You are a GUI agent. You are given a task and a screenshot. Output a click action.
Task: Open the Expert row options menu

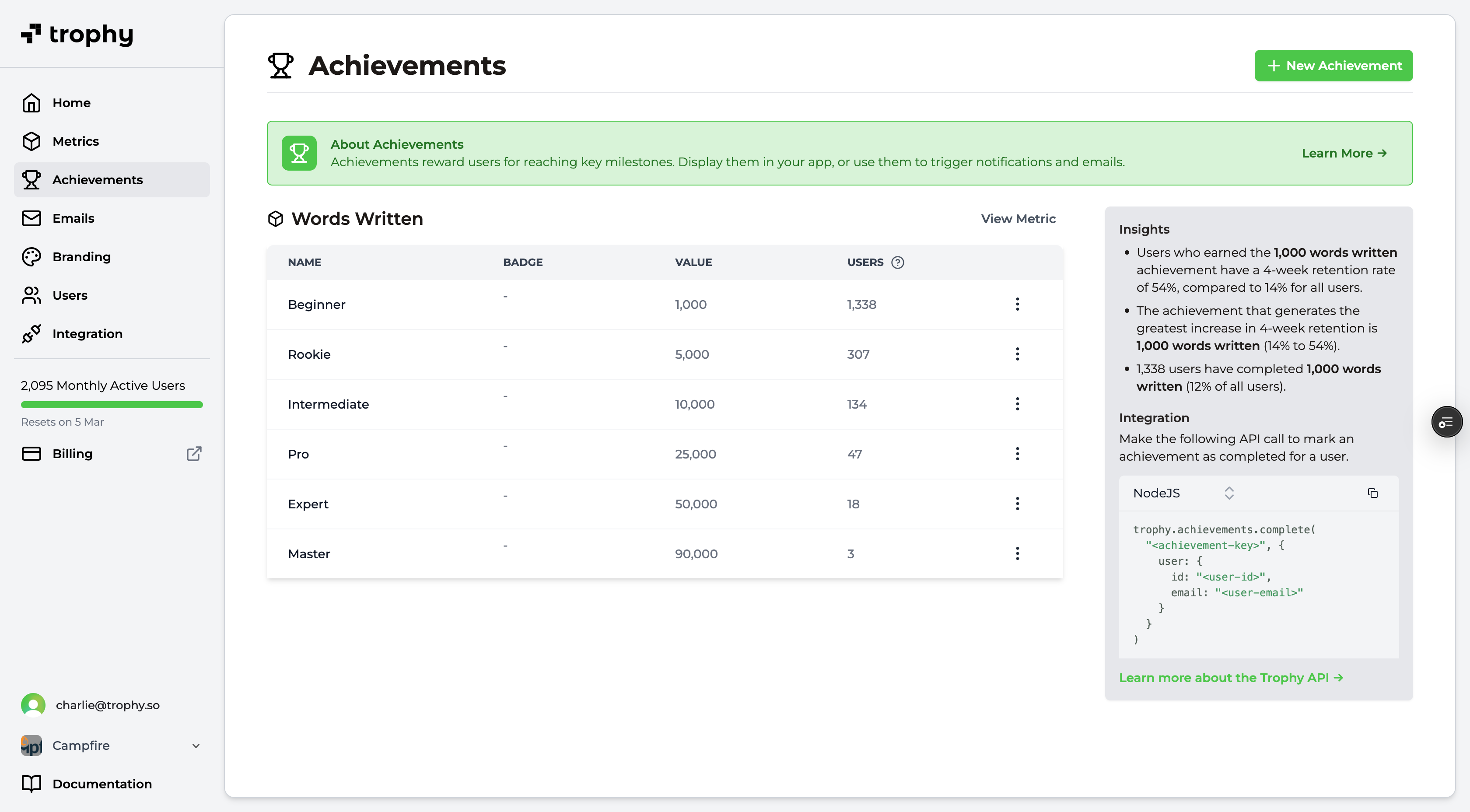1017,503
